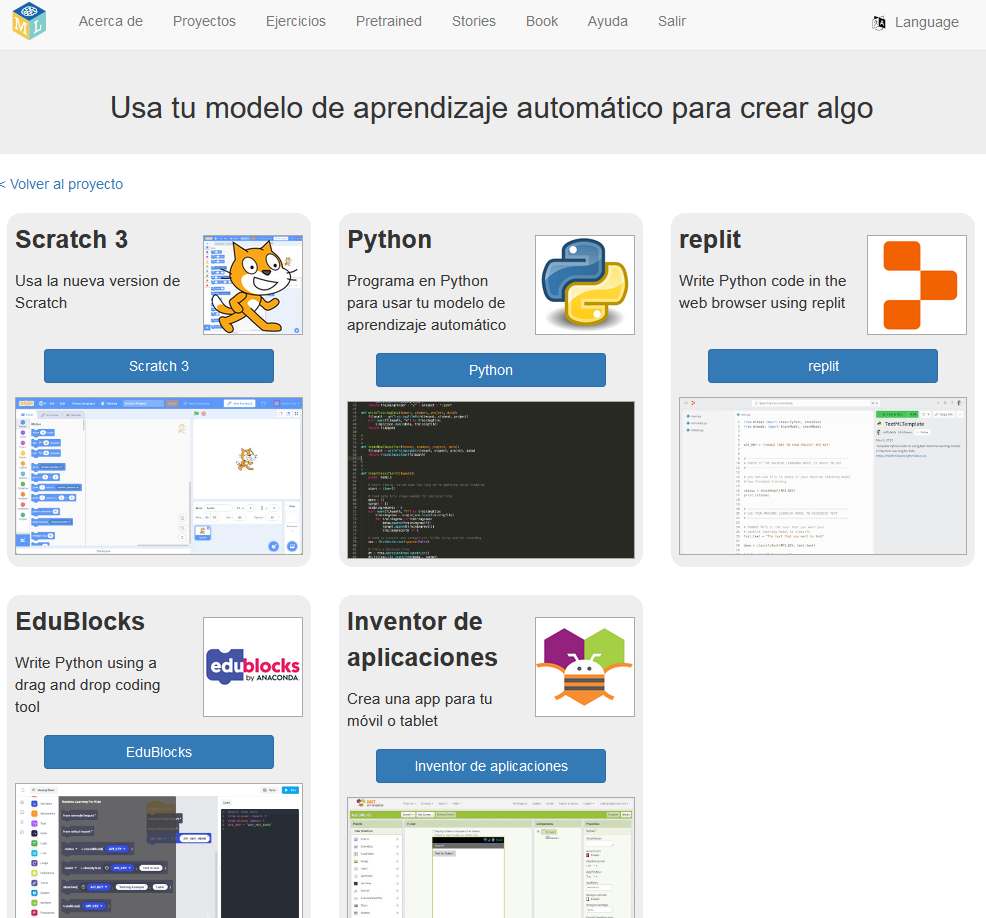
Task: Open the replit editor screenshot thumbnail
Action: [x=823, y=476]
